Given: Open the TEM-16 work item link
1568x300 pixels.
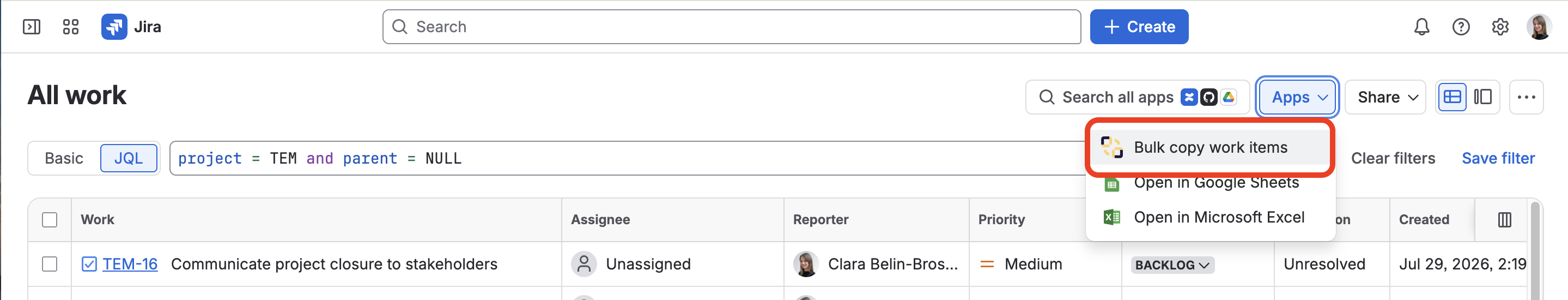Looking at the screenshot, I should [x=130, y=264].
